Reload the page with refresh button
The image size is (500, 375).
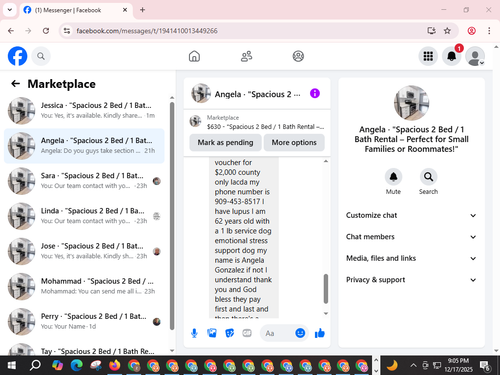tap(46, 31)
